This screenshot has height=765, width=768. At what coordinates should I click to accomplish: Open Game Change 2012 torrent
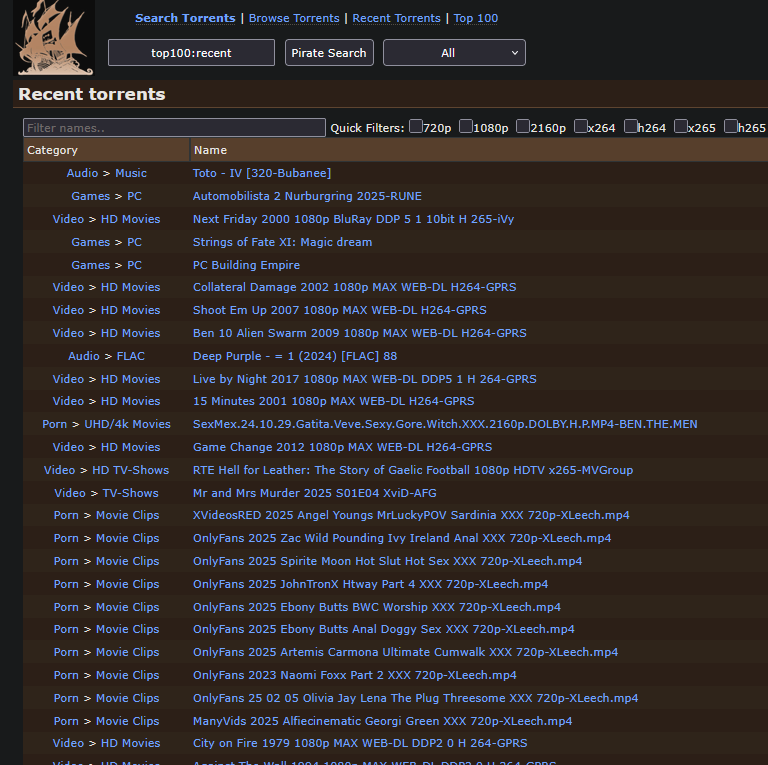coord(342,448)
